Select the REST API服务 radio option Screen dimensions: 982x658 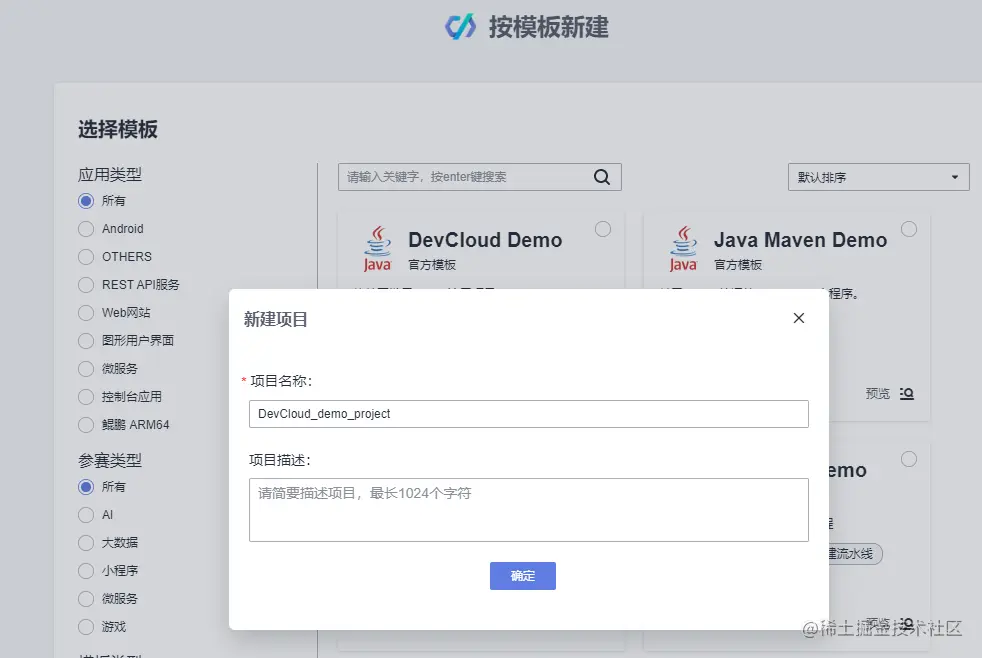click(x=86, y=285)
